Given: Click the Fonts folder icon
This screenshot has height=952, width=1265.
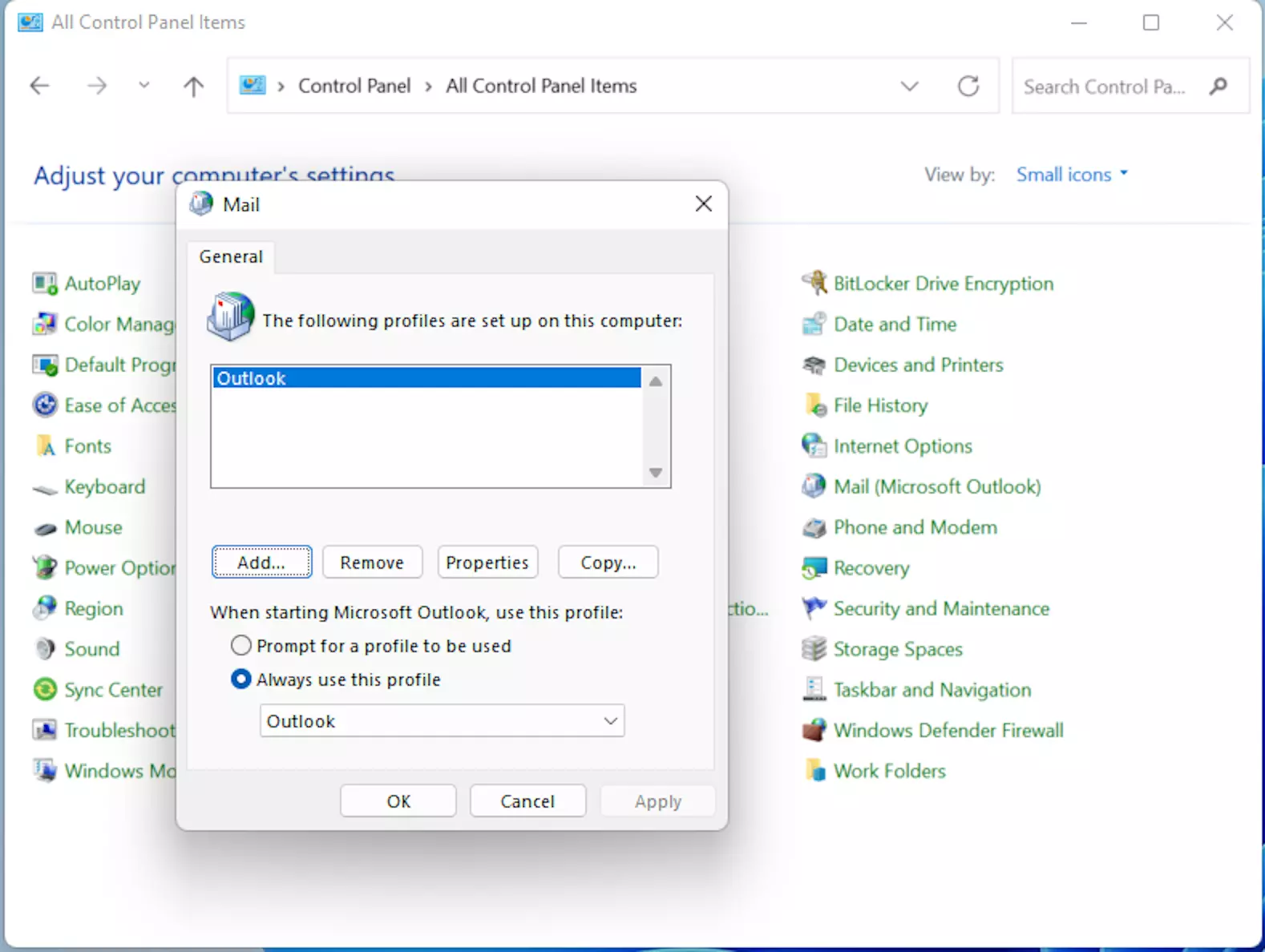Looking at the screenshot, I should pos(45,446).
